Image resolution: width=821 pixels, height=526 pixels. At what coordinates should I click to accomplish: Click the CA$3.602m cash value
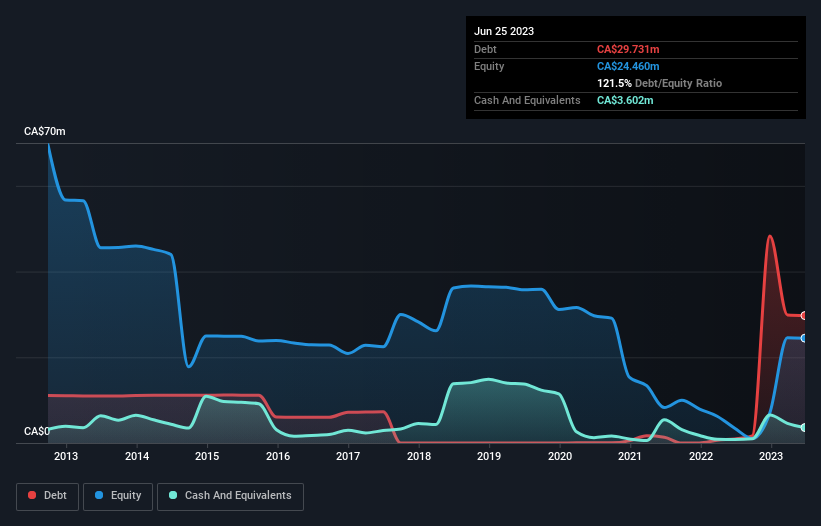click(x=625, y=100)
